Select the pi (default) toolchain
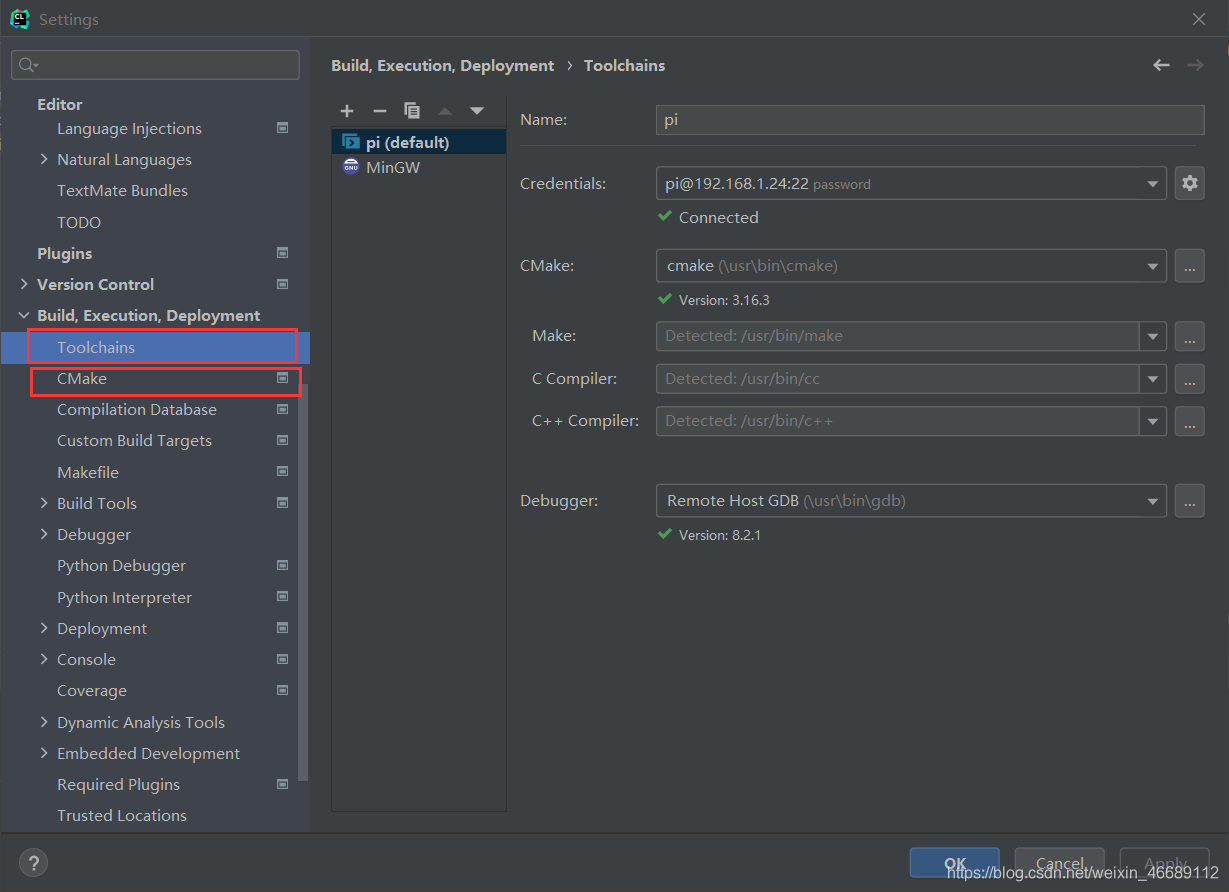Image resolution: width=1229 pixels, height=892 pixels. [x=419, y=142]
